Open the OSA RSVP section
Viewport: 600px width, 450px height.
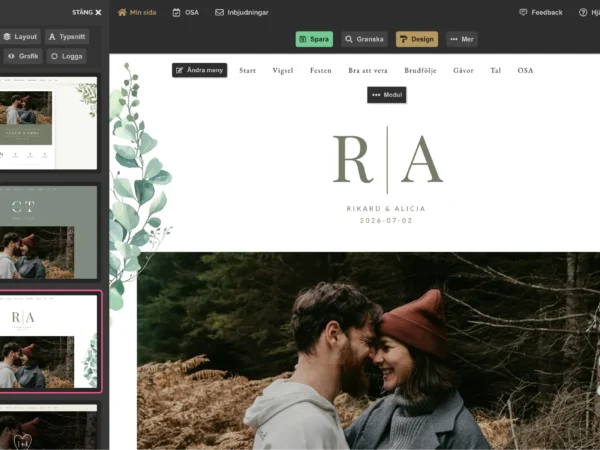185,12
